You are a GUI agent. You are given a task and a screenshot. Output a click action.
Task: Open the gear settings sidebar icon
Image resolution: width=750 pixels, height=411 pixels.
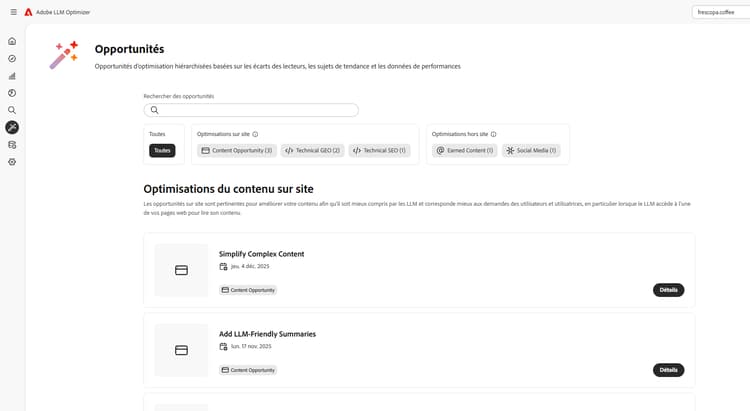click(x=12, y=162)
